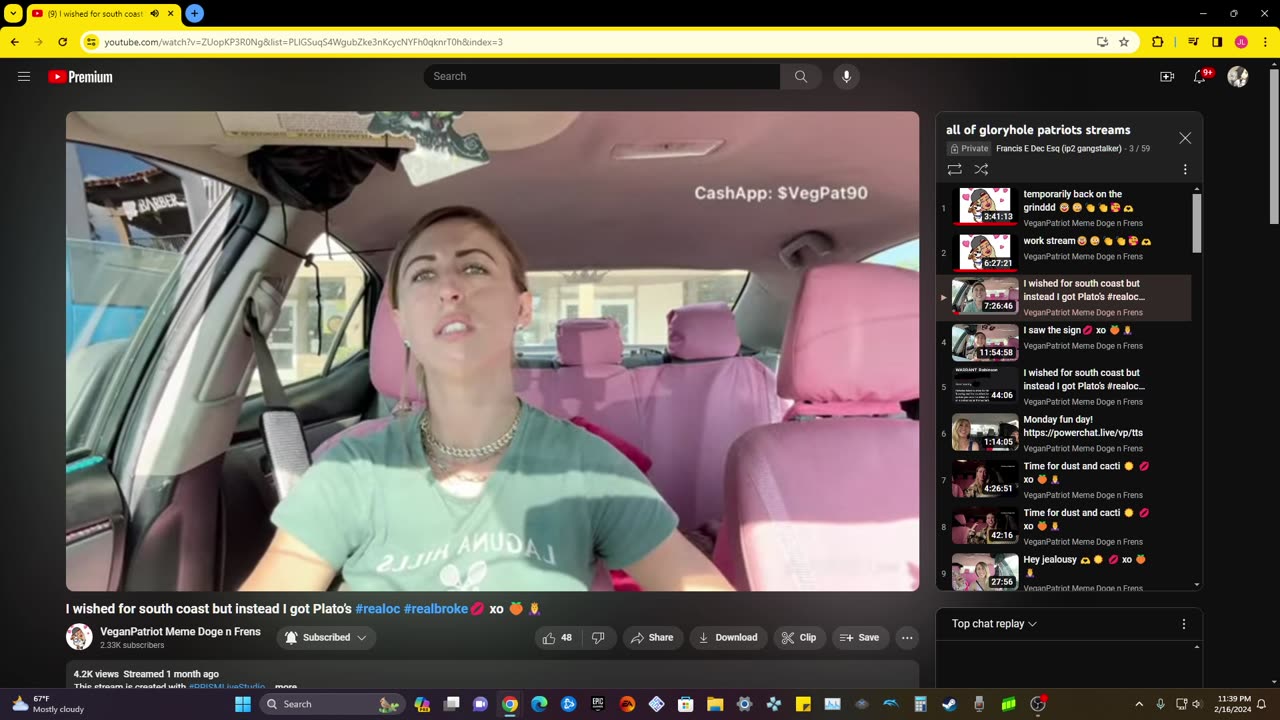
Task: Go back in browser history
Action: (x=14, y=42)
